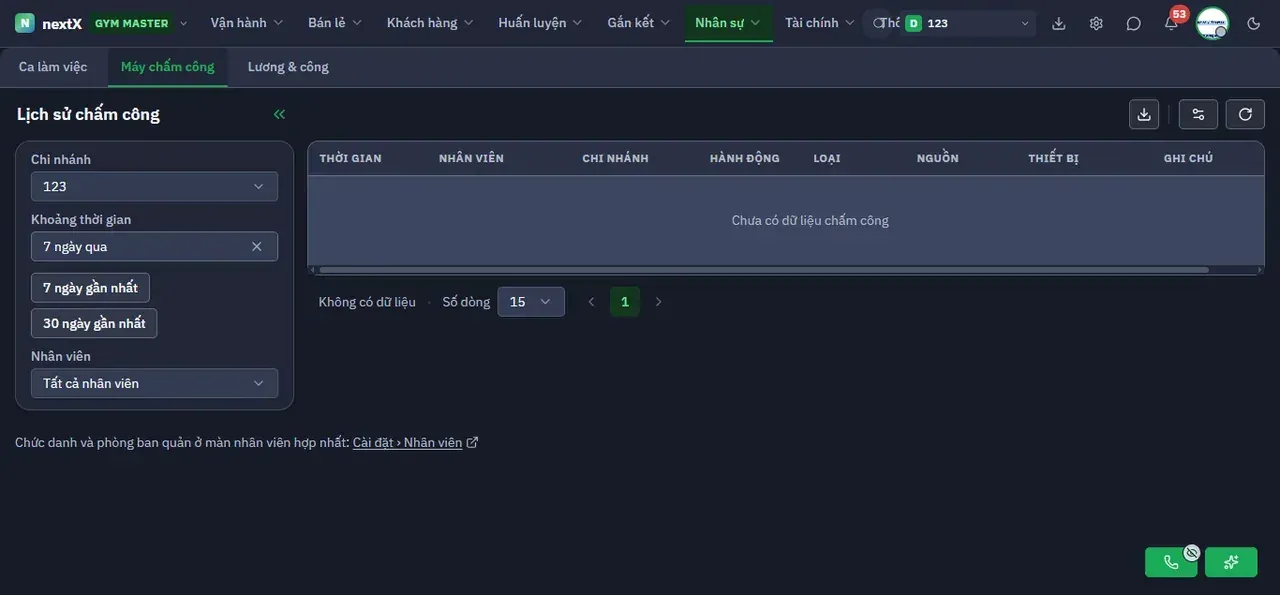Go to the next page arrow

coord(658,302)
